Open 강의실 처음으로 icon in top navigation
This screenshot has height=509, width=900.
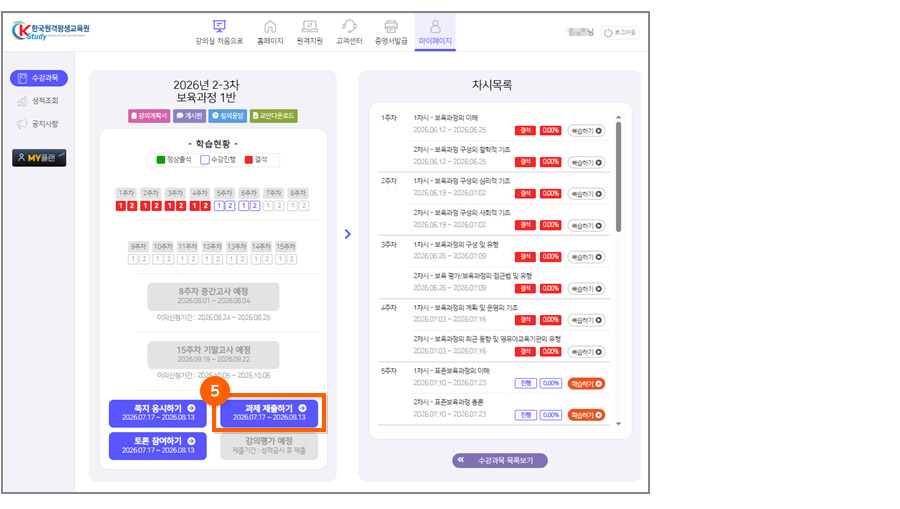click(219, 32)
